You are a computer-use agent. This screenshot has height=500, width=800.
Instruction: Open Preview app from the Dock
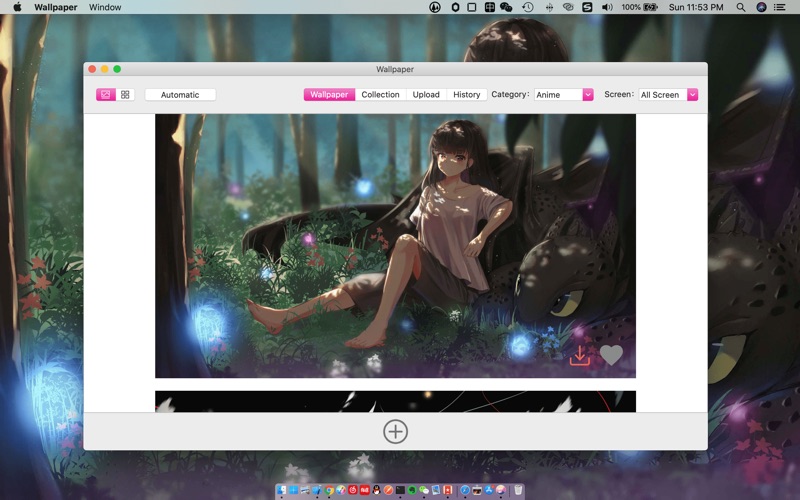pyautogui.click(x=436, y=490)
